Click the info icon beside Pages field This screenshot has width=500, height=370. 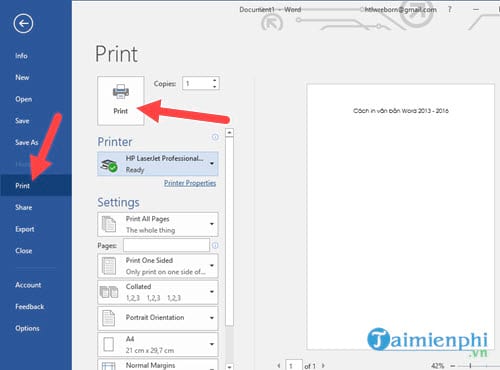[x=215, y=245]
